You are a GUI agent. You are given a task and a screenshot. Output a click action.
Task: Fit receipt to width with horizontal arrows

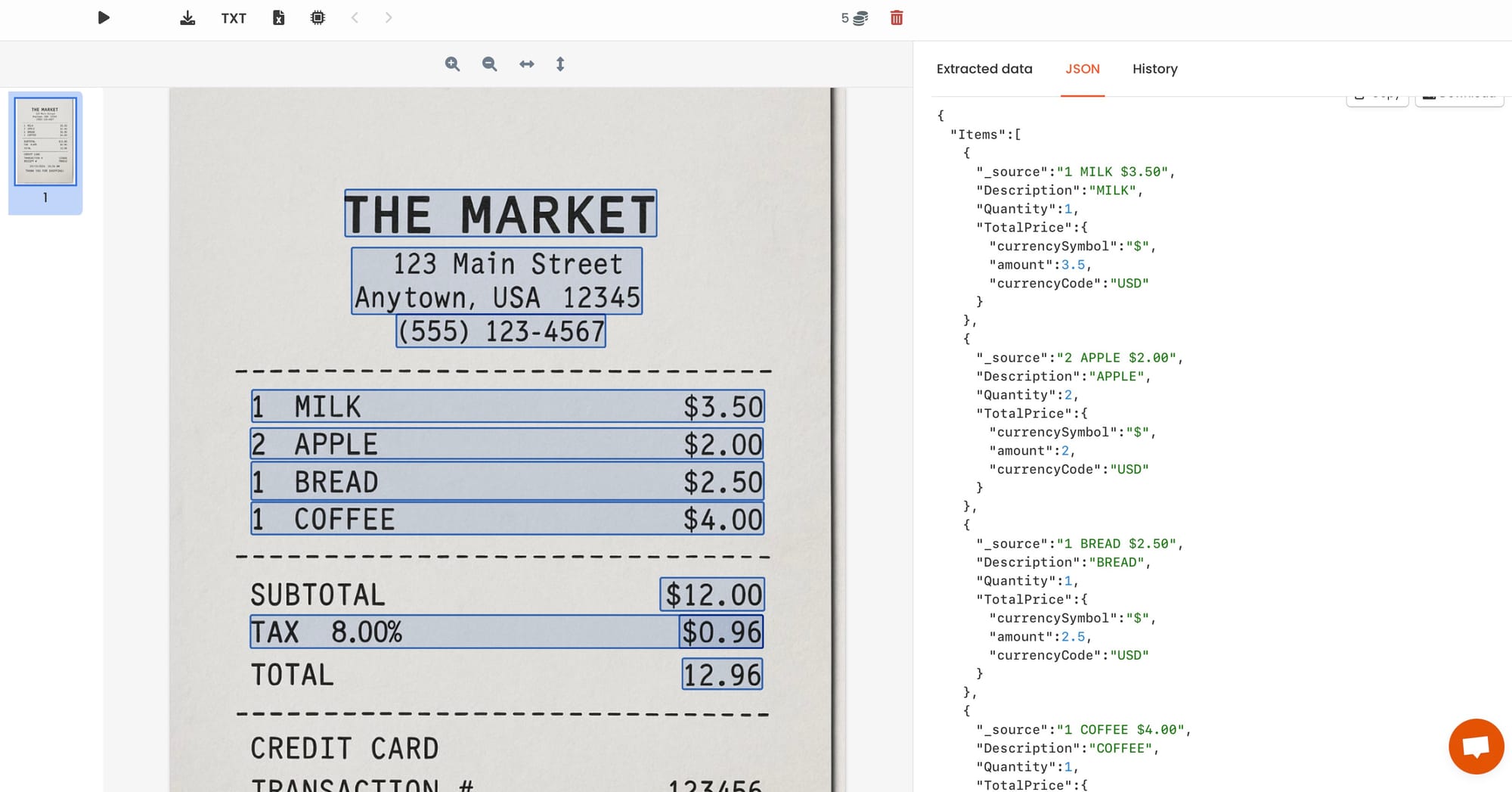pyautogui.click(x=527, y=64)
